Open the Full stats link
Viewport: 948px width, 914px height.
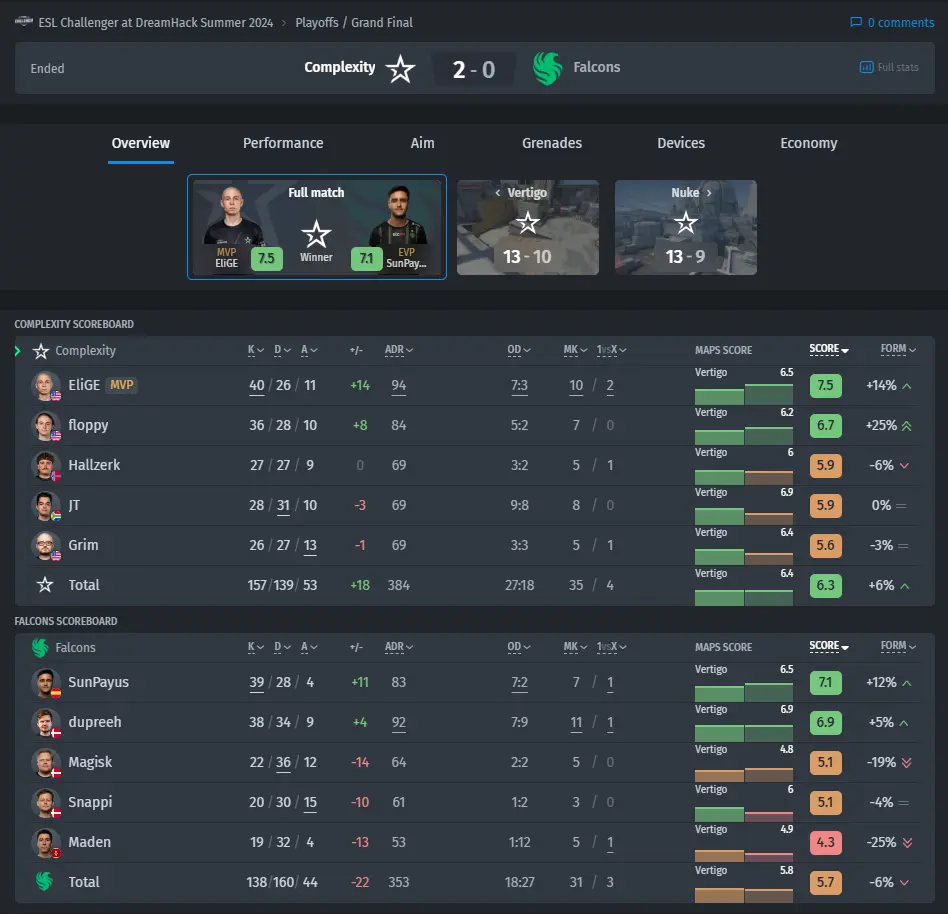889,67
